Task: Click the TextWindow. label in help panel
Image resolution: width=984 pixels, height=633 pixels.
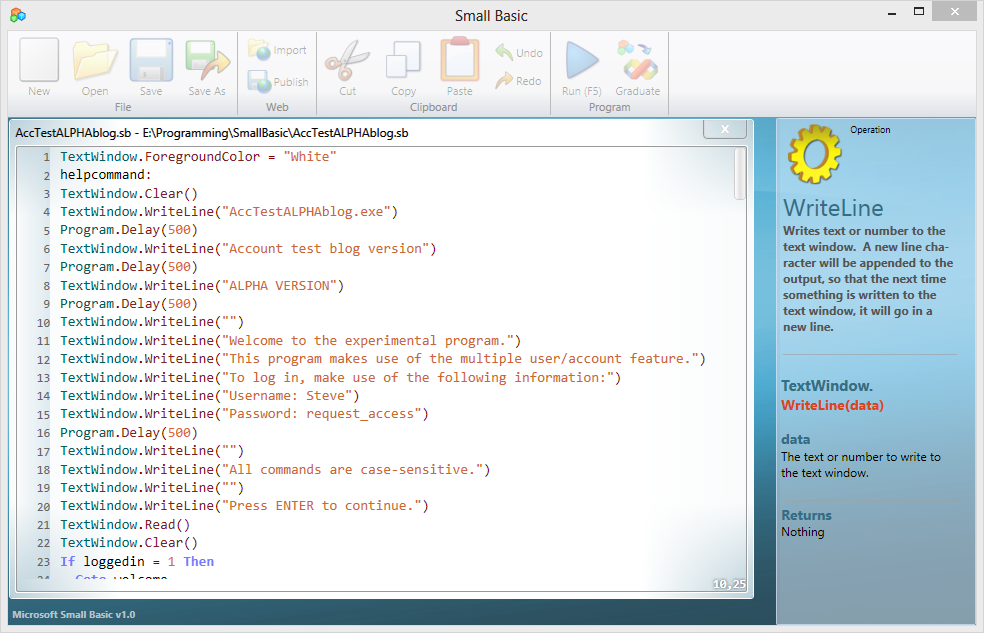Action: pos(827,386)
